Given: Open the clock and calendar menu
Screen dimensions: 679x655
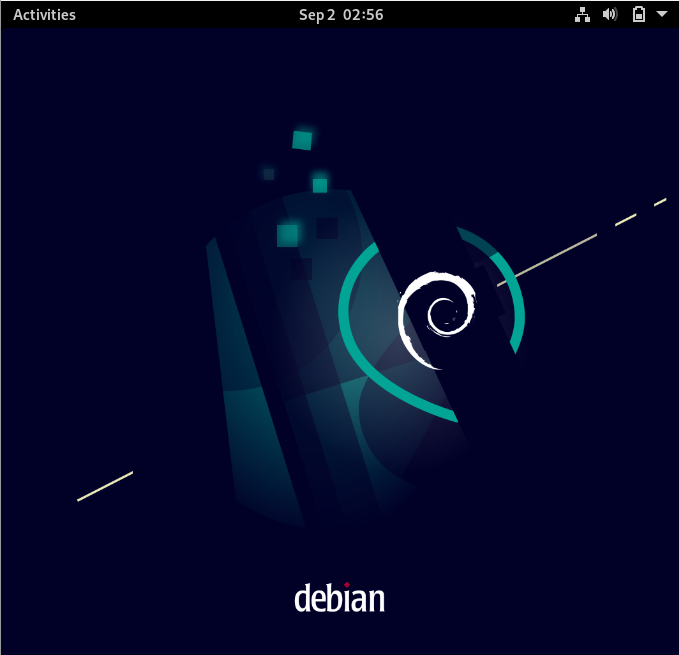Looking at the screenshot, I should 341,15.
